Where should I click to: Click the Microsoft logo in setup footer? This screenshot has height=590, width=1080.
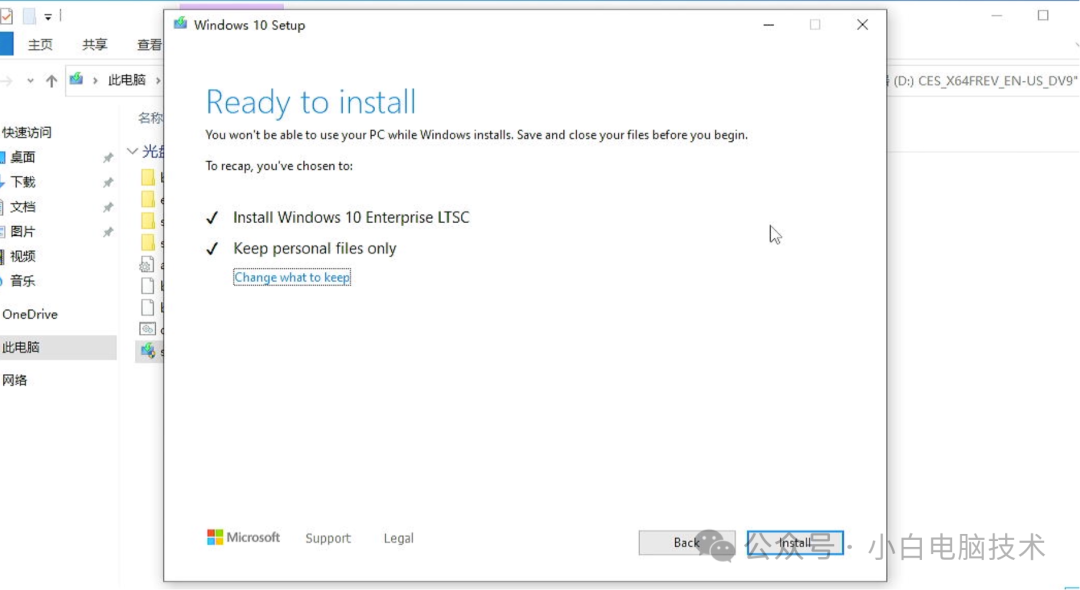243,537
